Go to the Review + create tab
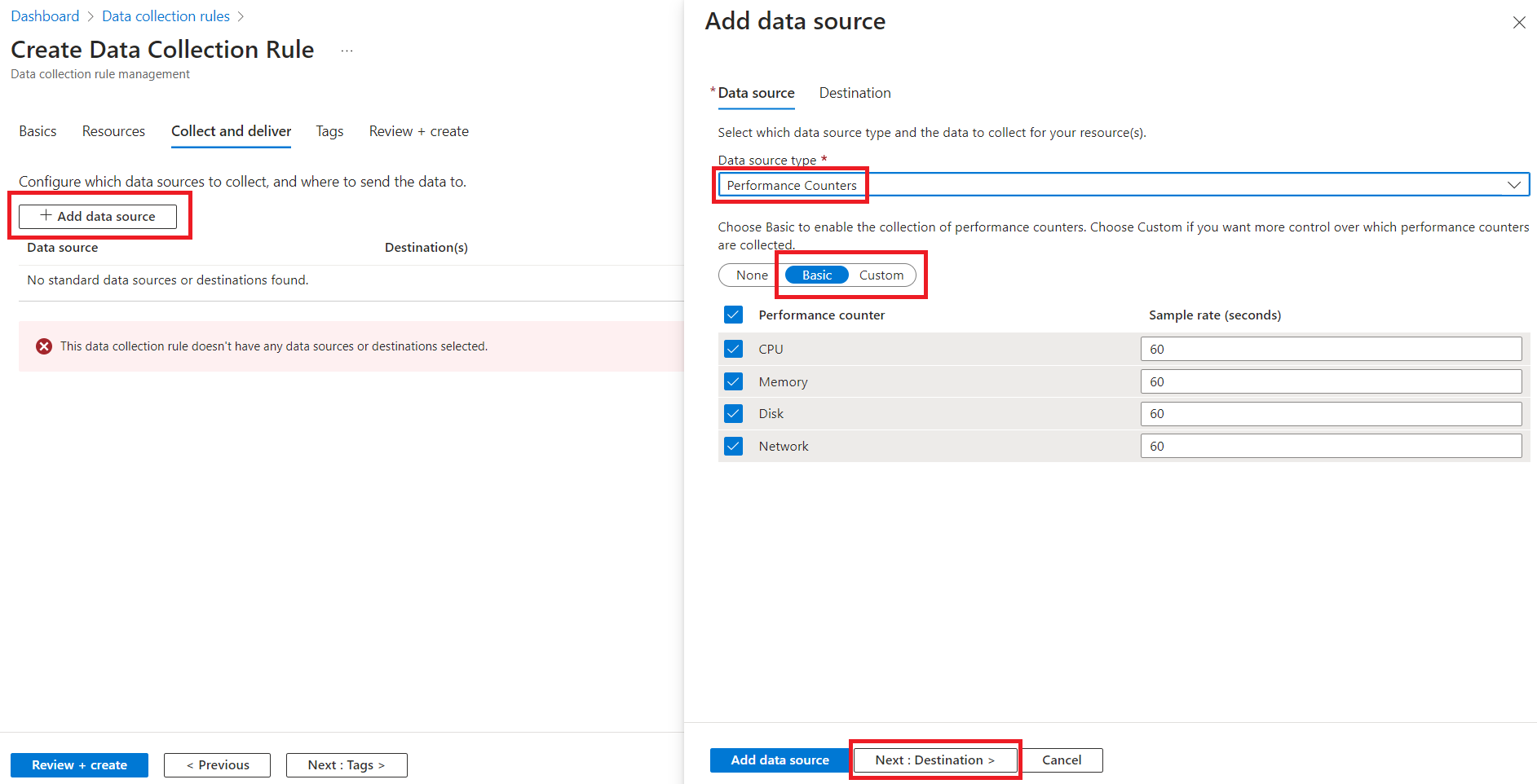Viewport: 1537px width, 784px height. (x=418, y=131)
